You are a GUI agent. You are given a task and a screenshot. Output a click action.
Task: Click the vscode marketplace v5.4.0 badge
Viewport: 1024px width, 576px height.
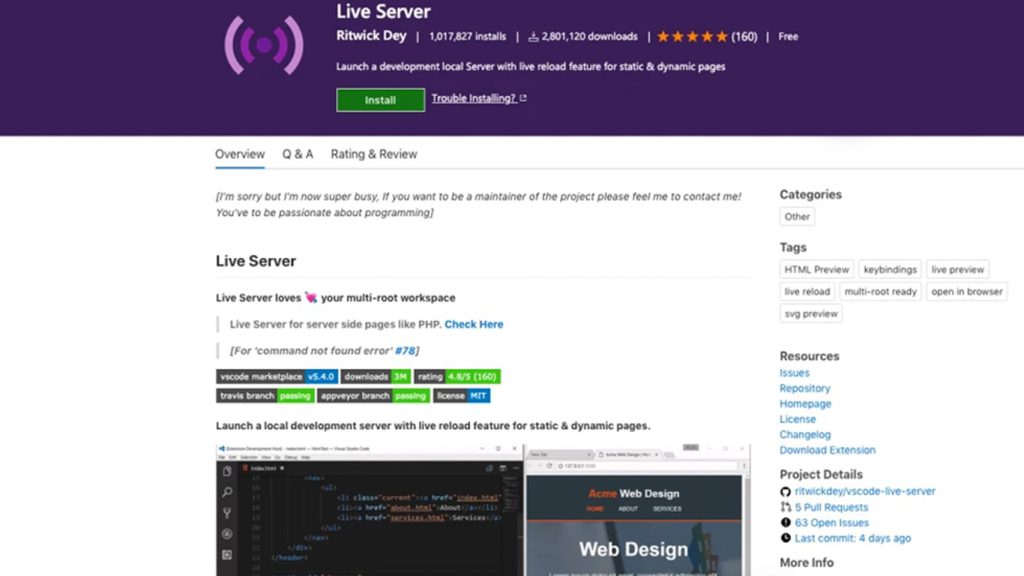[x=277, y=377]
